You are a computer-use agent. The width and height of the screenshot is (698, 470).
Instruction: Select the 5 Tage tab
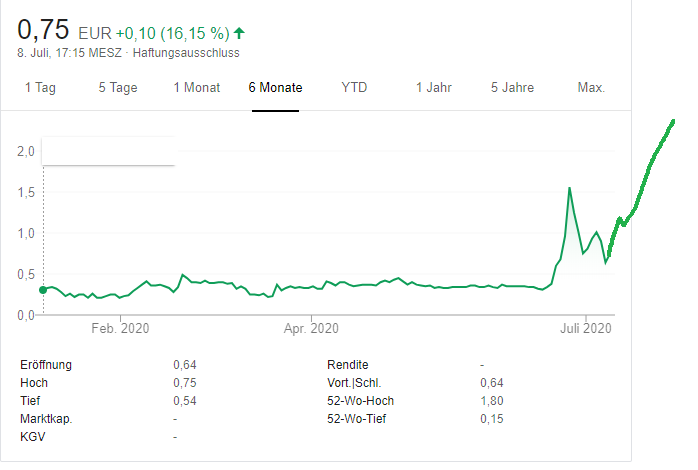117,87
